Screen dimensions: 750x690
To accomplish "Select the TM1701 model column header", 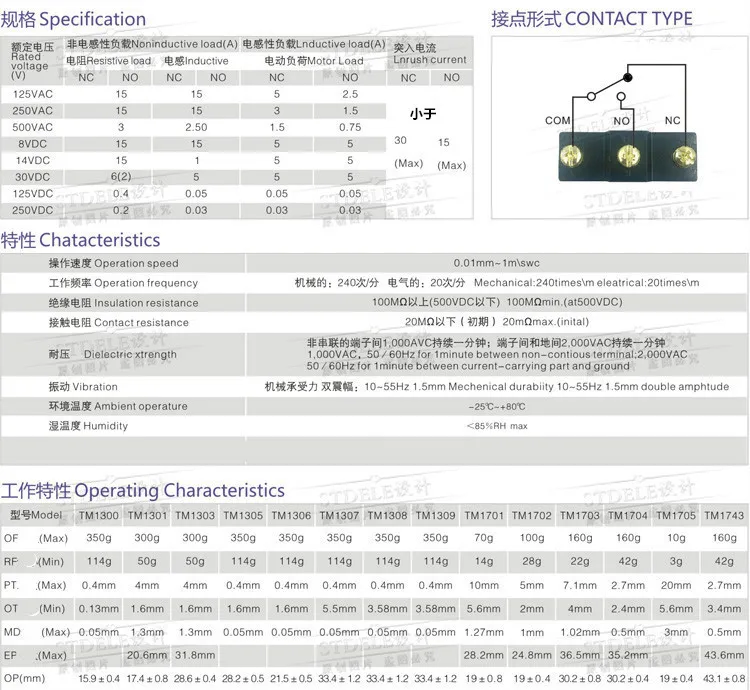I will [x=484, y=515].
